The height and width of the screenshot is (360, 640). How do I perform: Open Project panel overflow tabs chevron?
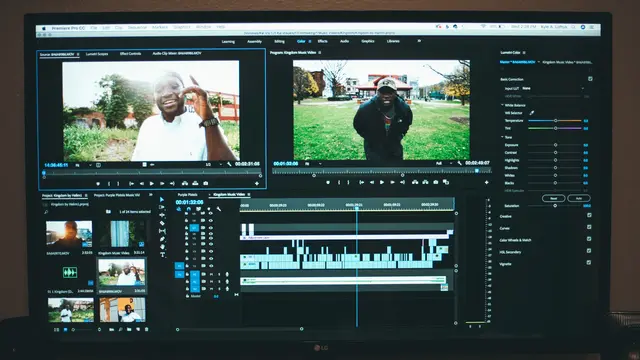coord(151,195)
